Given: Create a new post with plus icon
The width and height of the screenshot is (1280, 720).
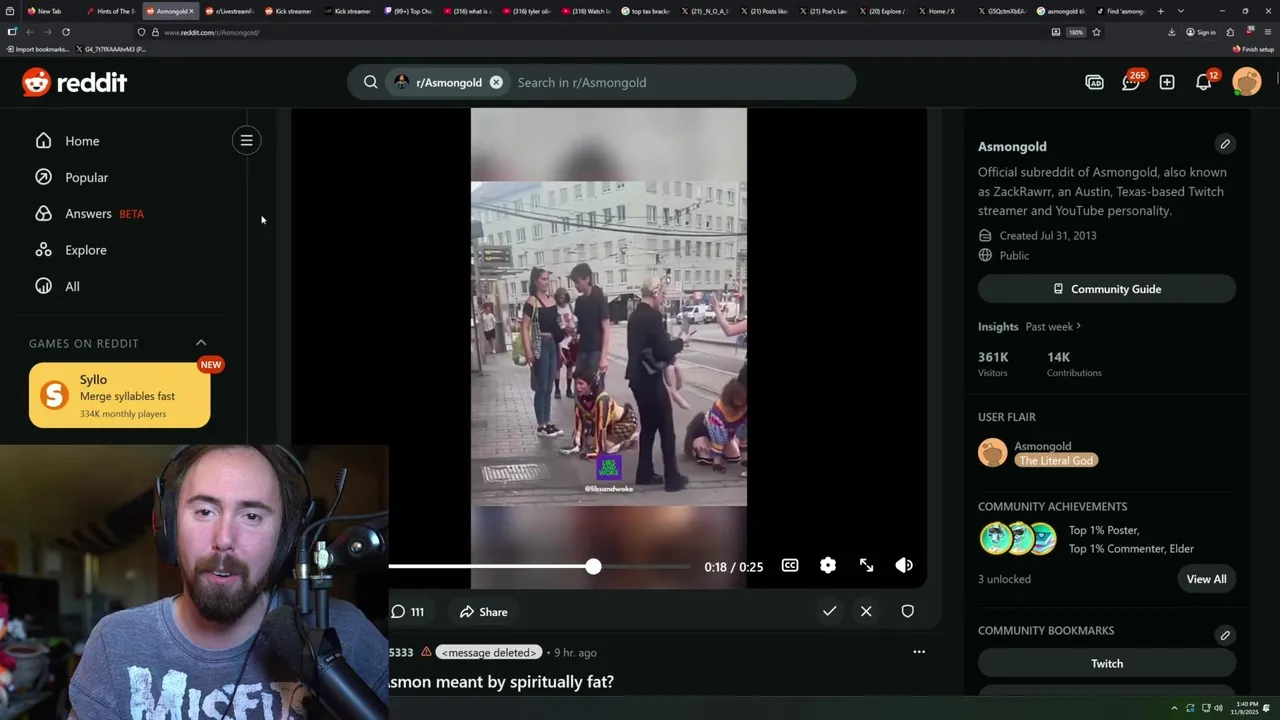Looking at the screenshot, I should [1167, 82].
